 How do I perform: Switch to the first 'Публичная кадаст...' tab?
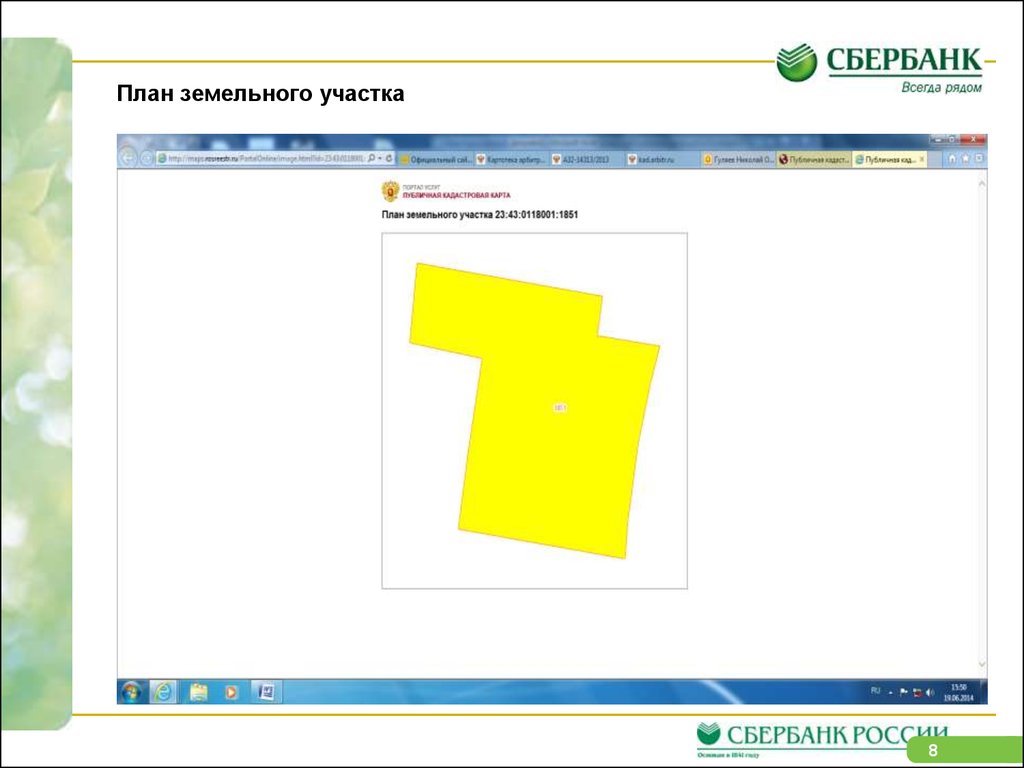tap(814, 159)
